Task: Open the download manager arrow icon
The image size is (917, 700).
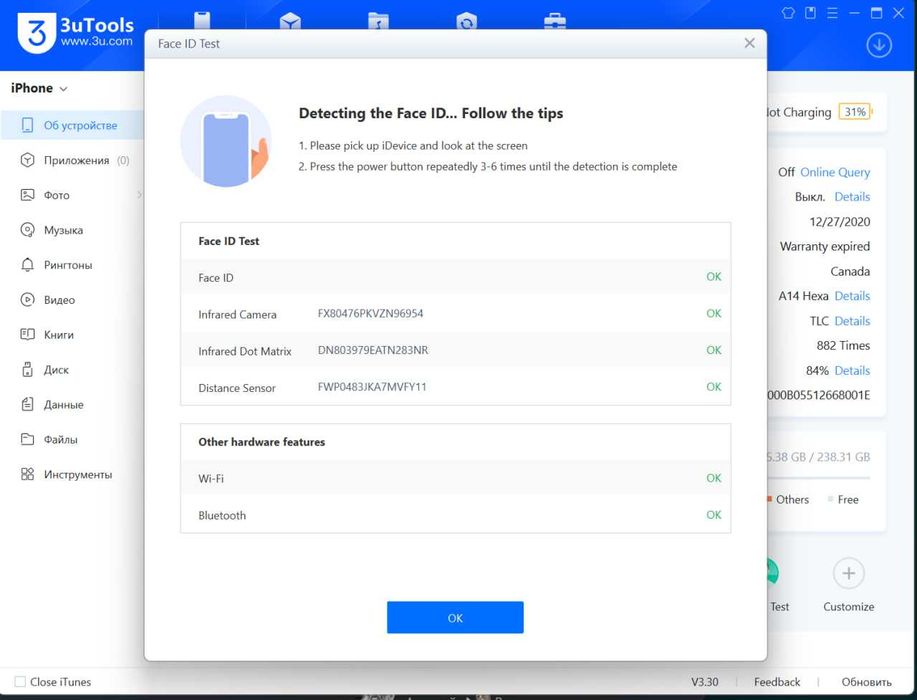Action: tap(878, 45)
